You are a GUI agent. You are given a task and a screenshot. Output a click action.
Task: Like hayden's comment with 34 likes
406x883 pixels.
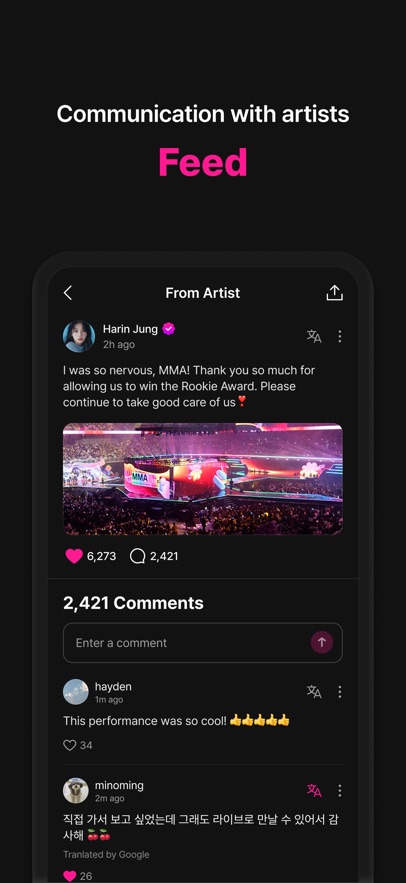click(x=69, y=746)
